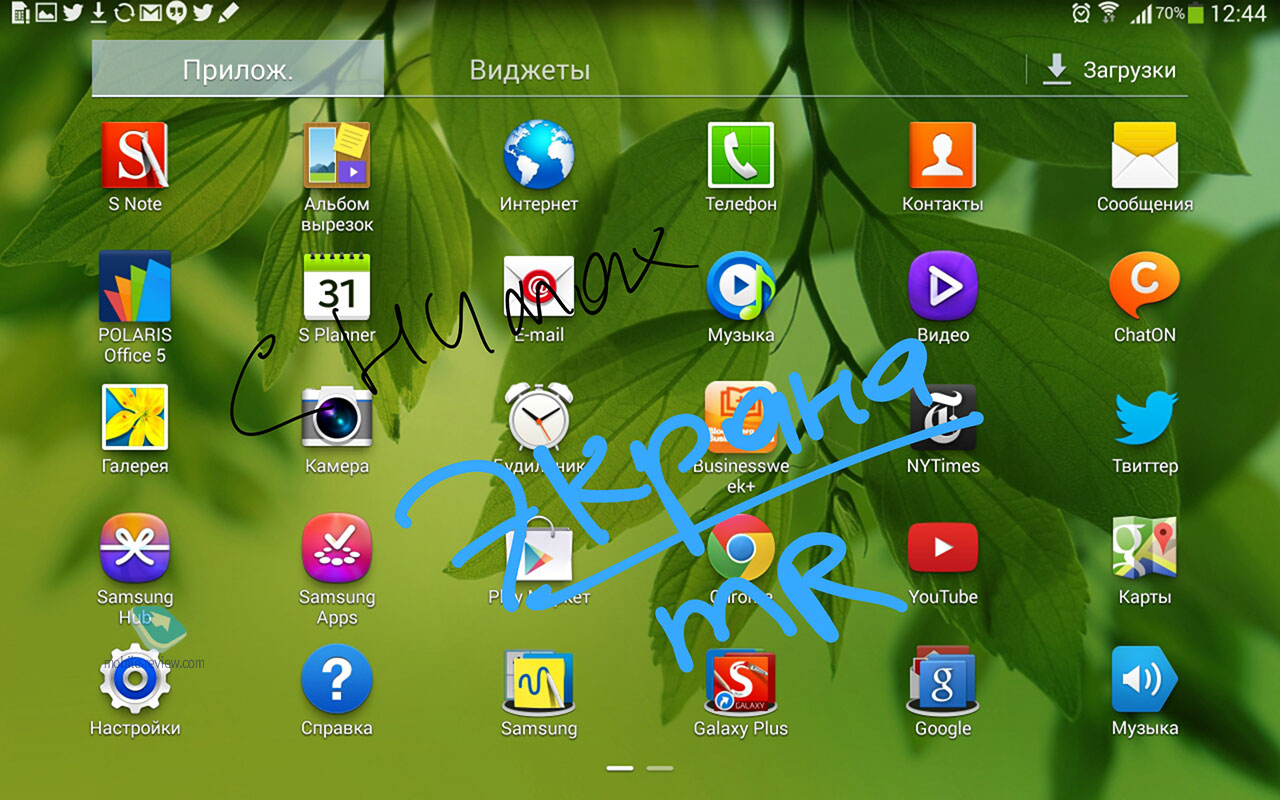Open S Planner calendar
The width and height of the screenshot is (1280, 800).
337,286
